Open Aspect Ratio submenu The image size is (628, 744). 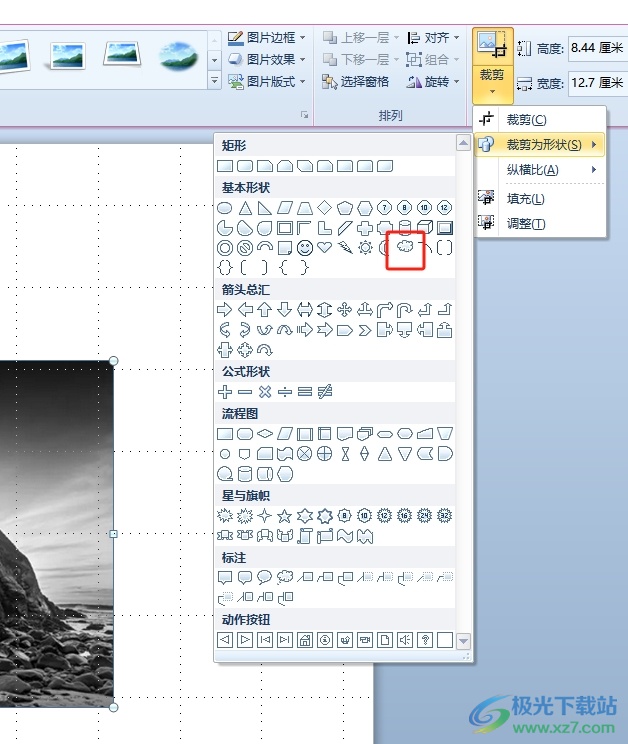coord(540,169)
